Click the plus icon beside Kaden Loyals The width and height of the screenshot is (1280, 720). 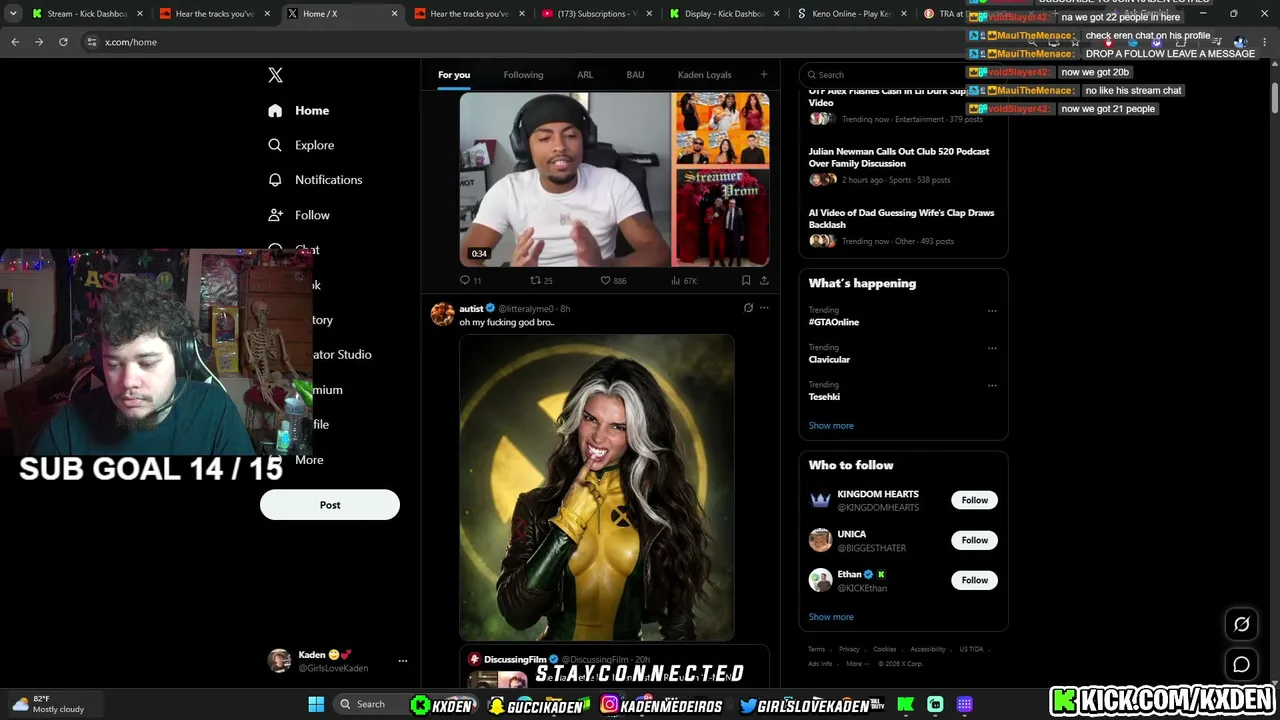pyautogui.click(x=764, y=74)
